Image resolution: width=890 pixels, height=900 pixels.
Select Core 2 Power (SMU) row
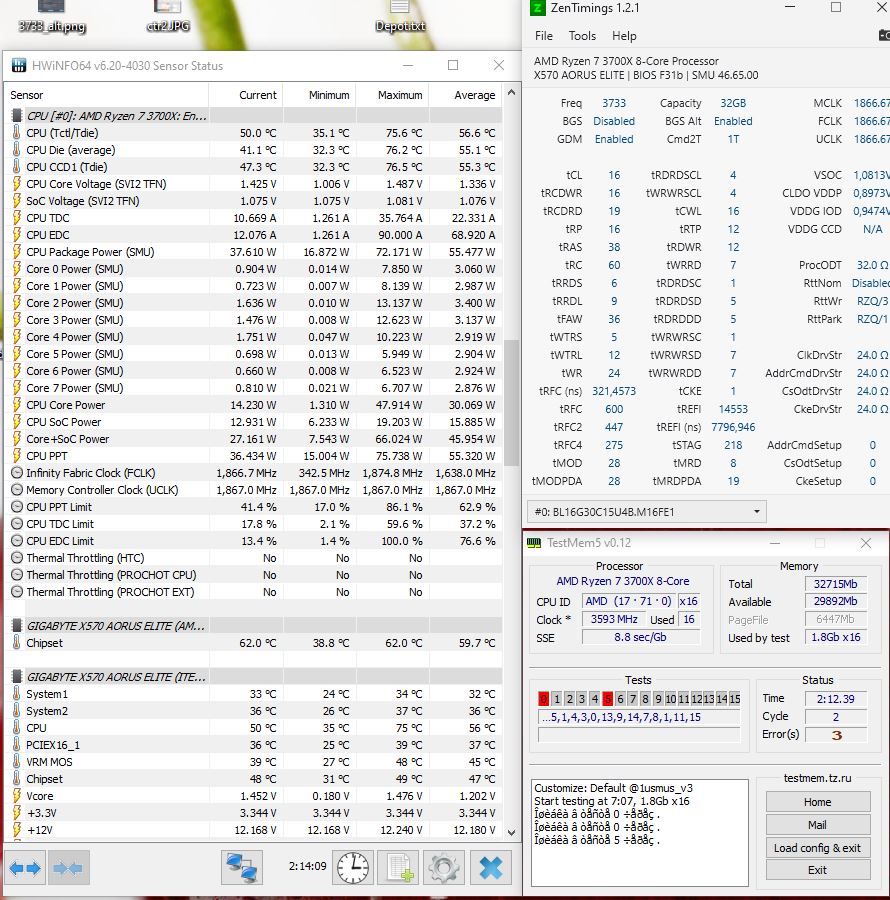253,303
